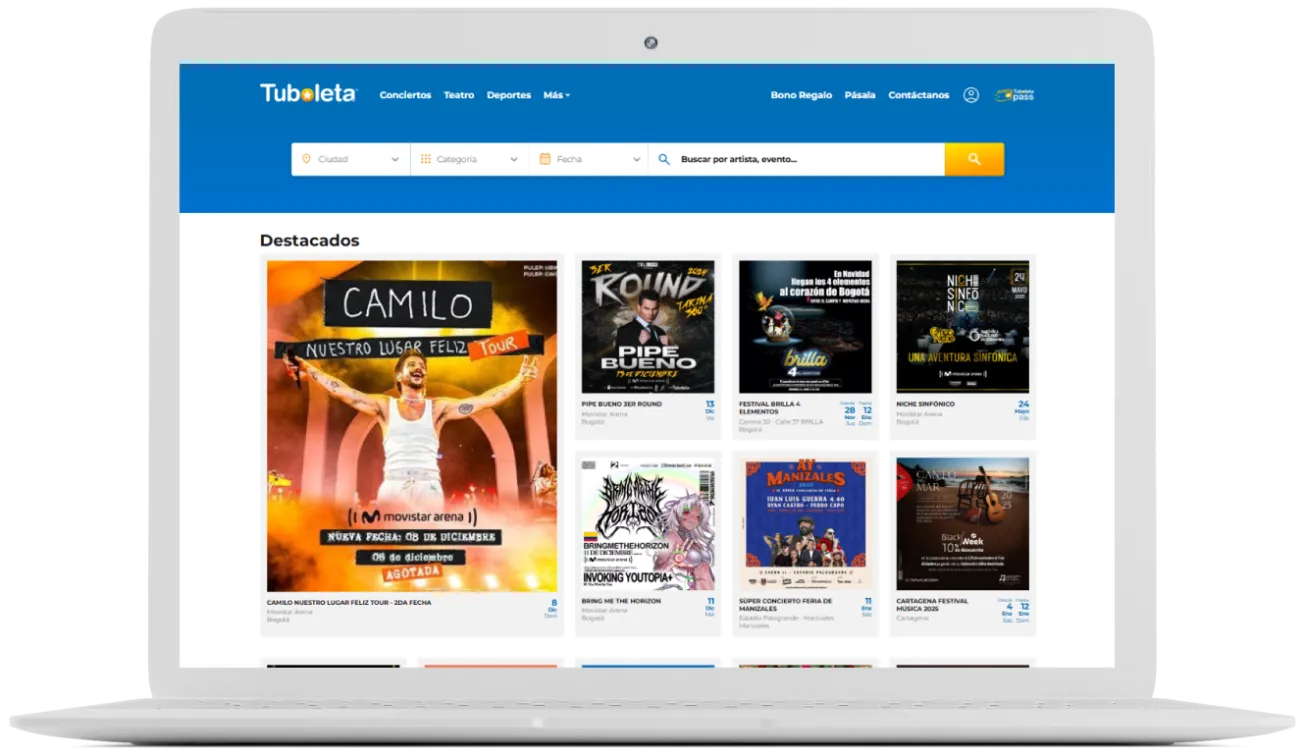Click the Teatro navigation link
Viewport: 1304px width, 755px height.
(459, 94)
